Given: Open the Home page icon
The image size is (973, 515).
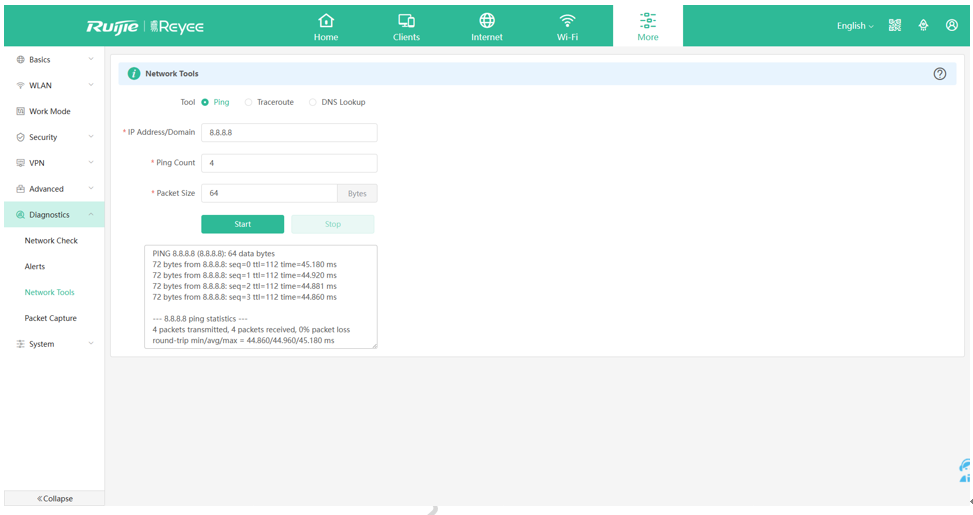Looking at the screenshot, I should [x=326, y=21].
